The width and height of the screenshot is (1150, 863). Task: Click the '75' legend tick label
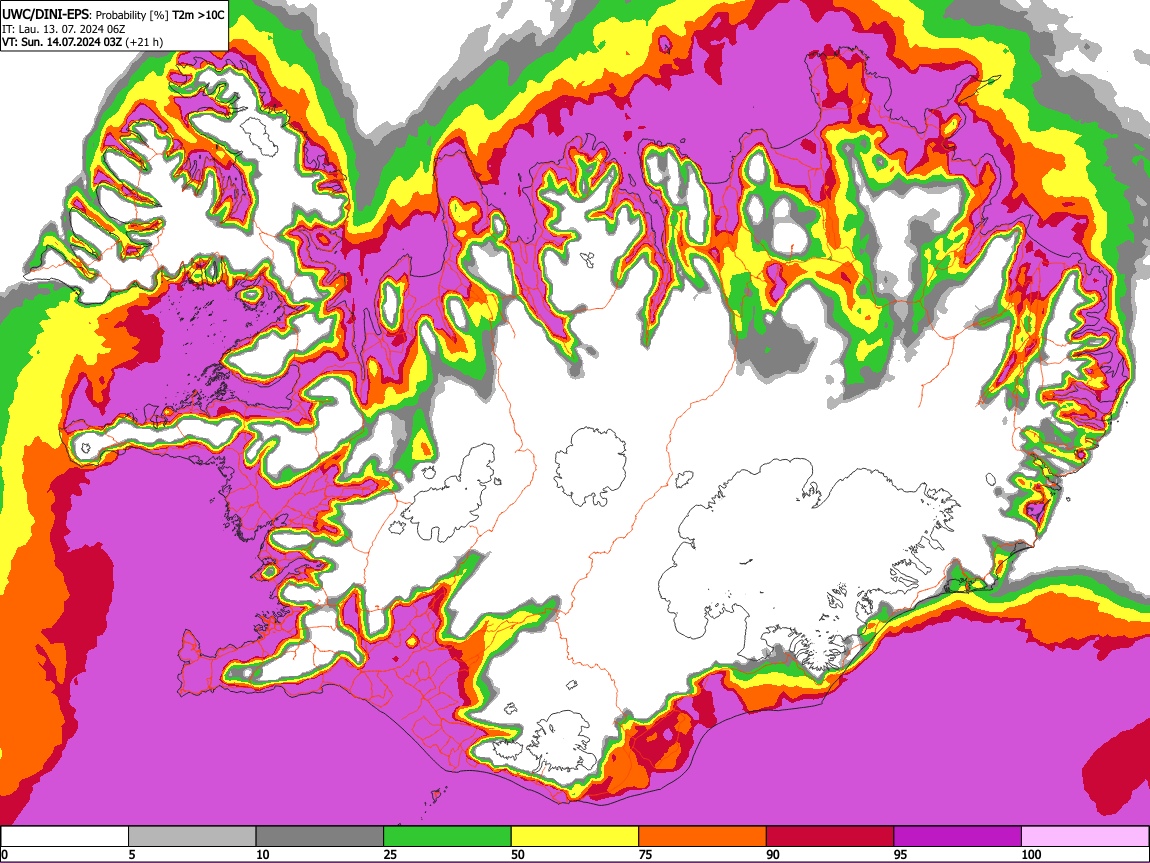(645, 854)
